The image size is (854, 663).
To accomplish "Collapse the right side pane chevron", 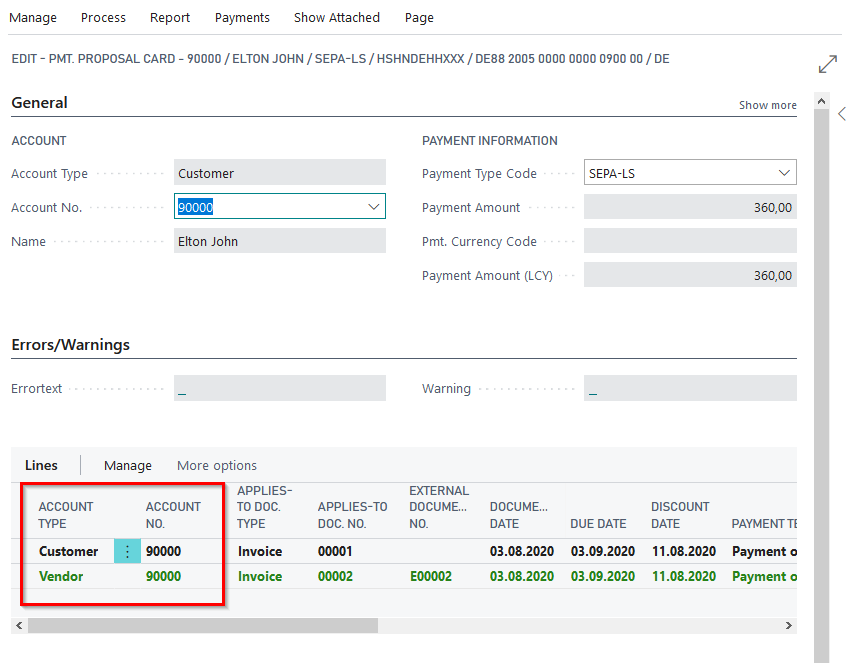I will coord(843,114).
